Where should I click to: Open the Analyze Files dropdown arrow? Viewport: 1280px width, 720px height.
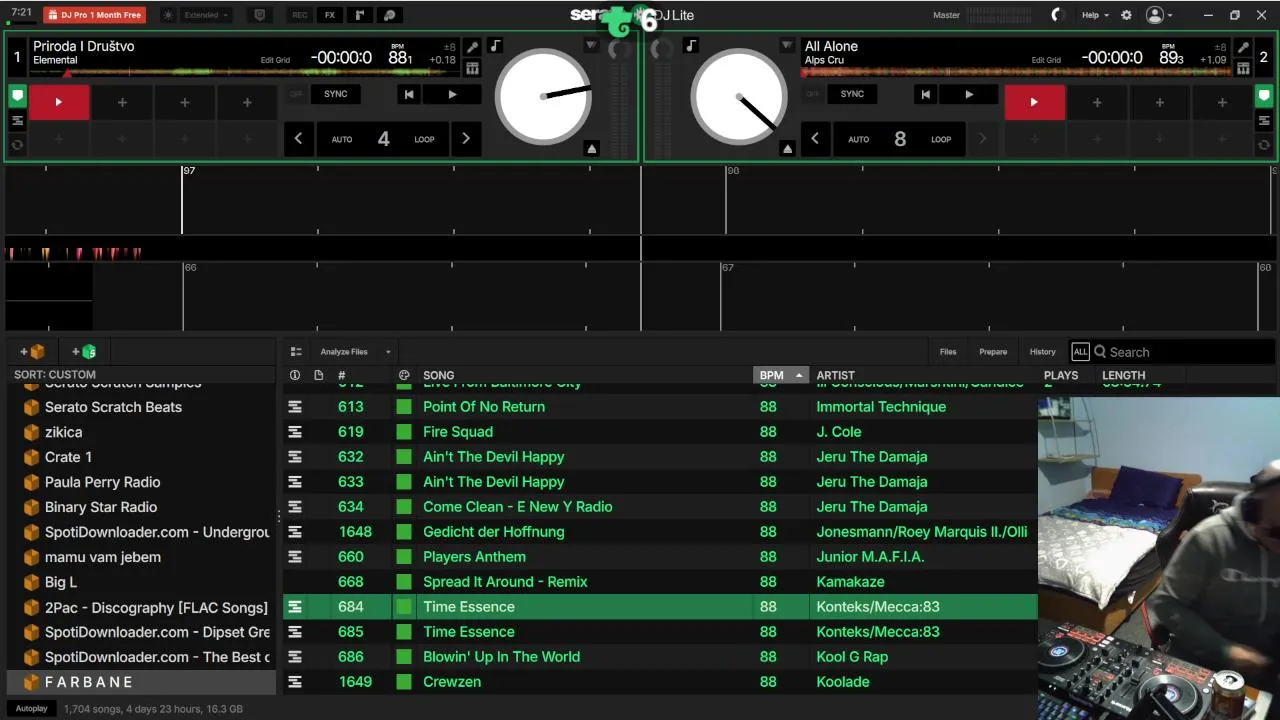point(388,352)
